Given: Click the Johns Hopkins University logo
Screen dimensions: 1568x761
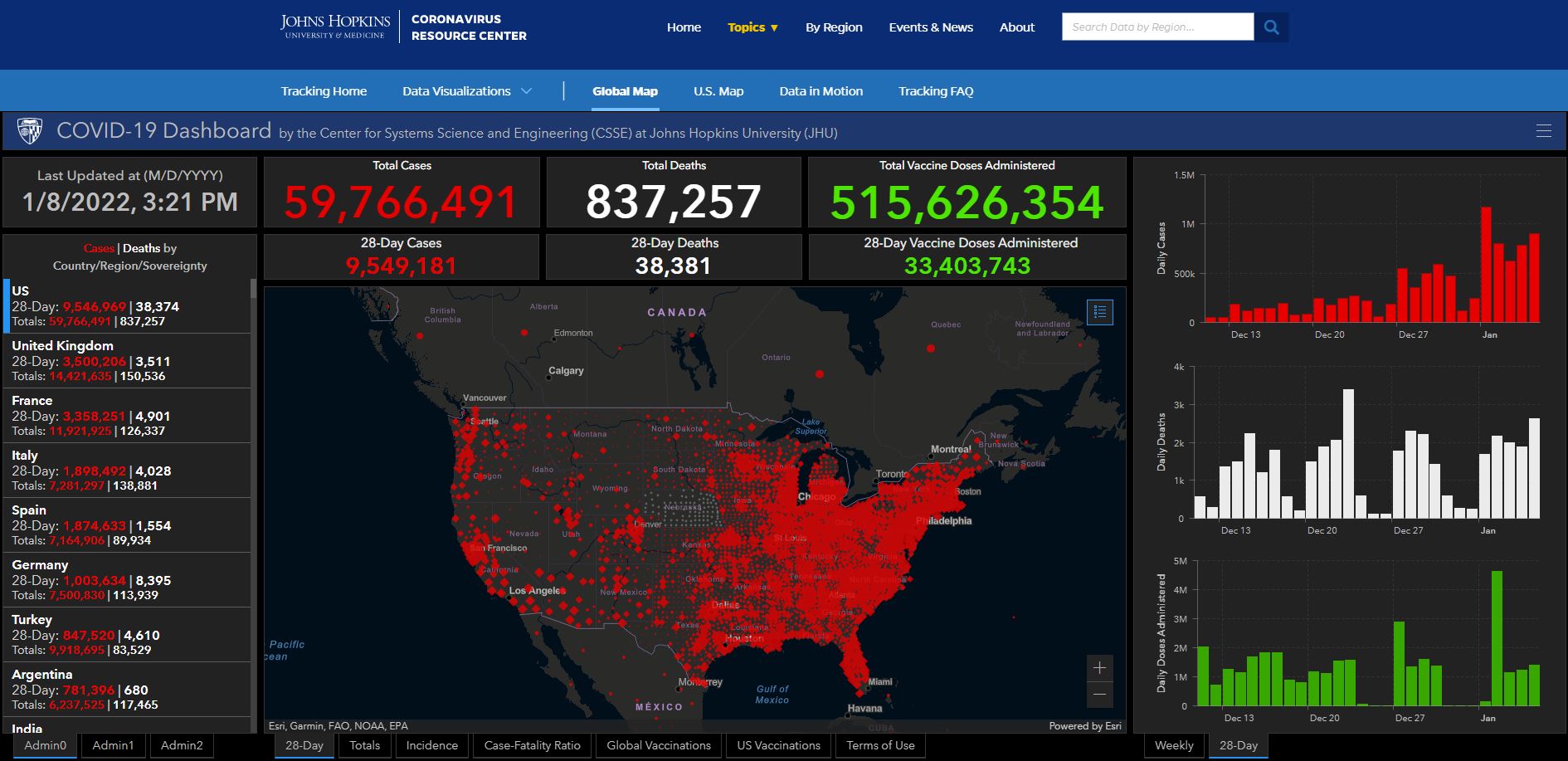Looking at the screenshot, I should pyautogui.click(x=334, y=27).
